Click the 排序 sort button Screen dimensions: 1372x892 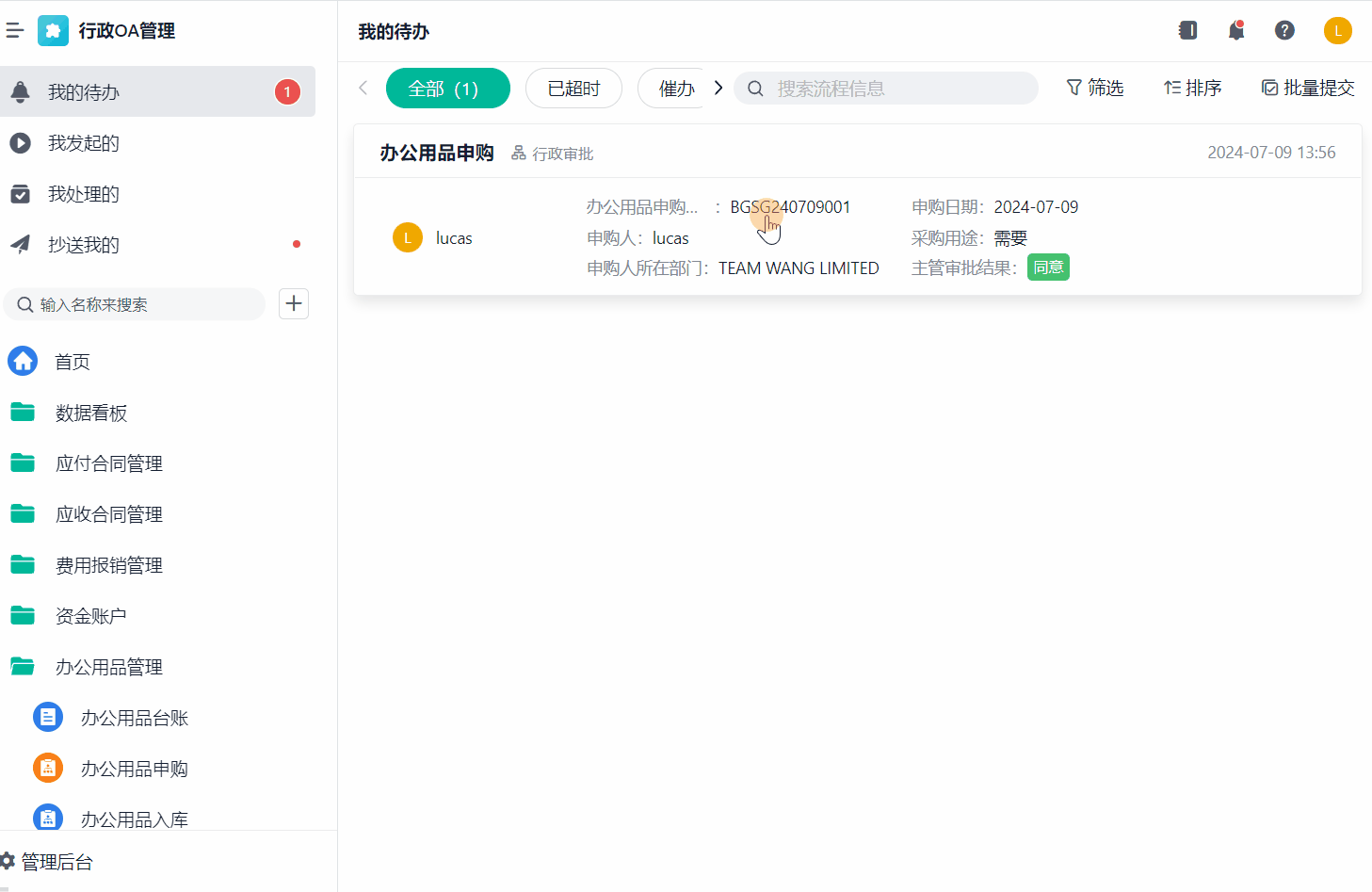point(1192,88)
